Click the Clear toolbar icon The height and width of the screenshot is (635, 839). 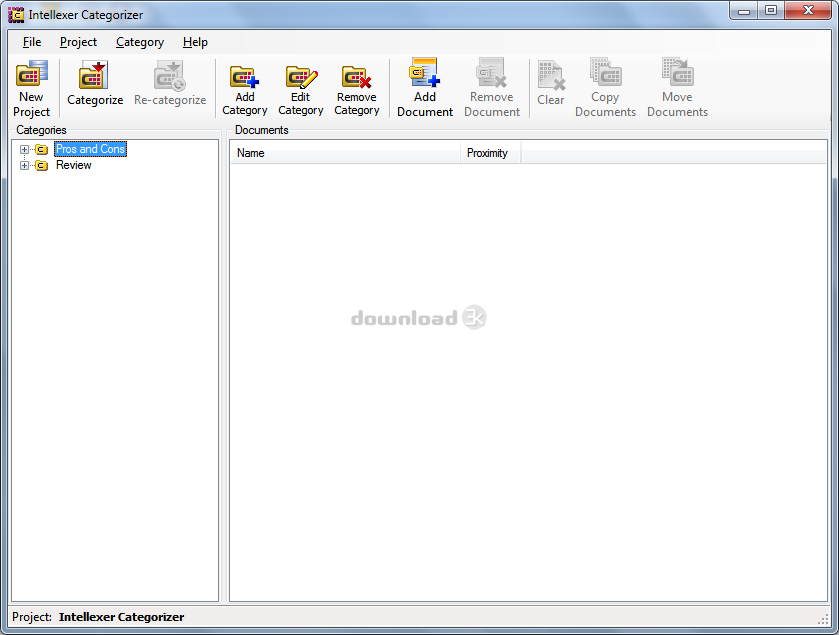tap(551, 75)
